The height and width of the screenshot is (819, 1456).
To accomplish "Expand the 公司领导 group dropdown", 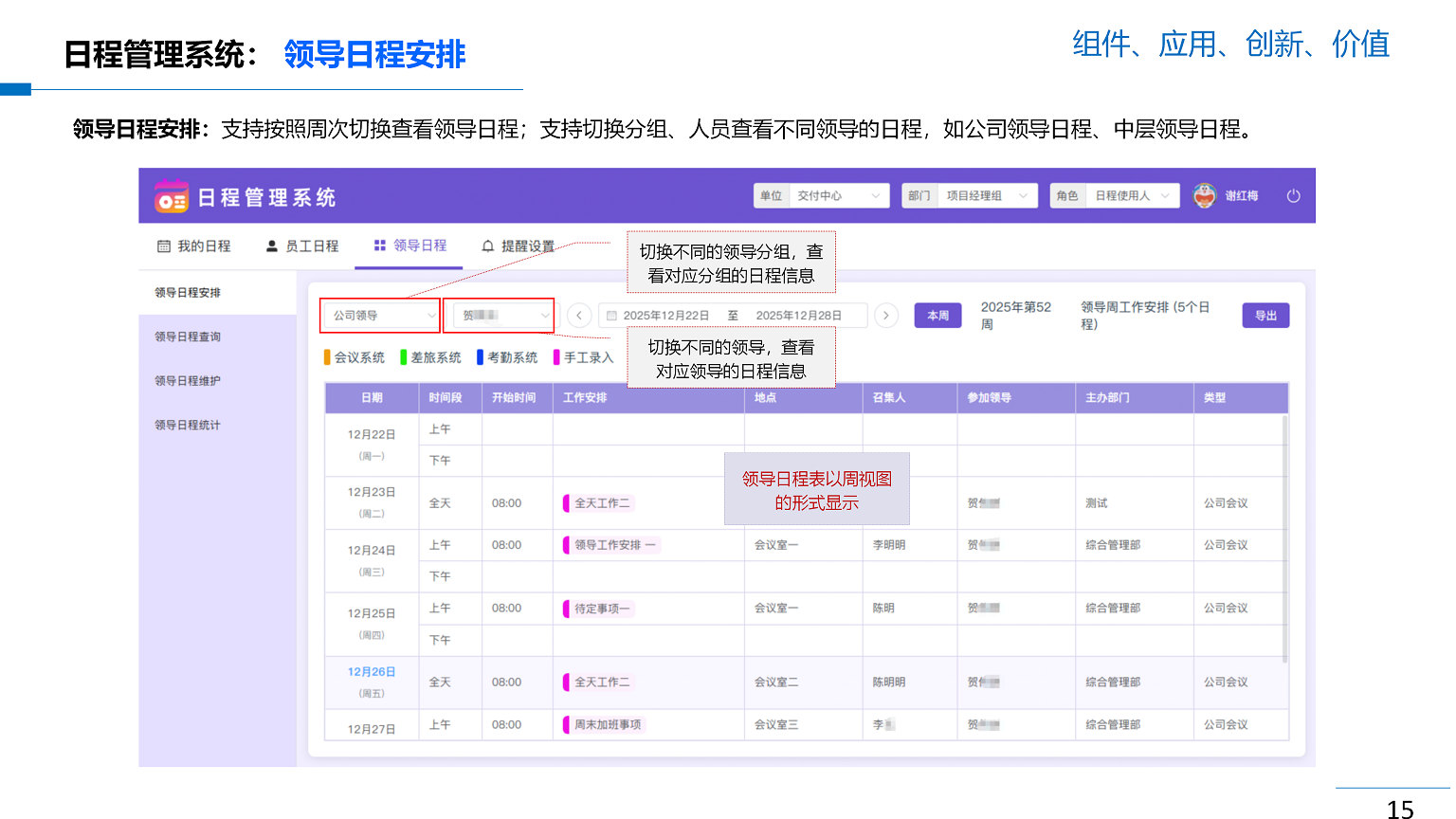I will point(381,316).
